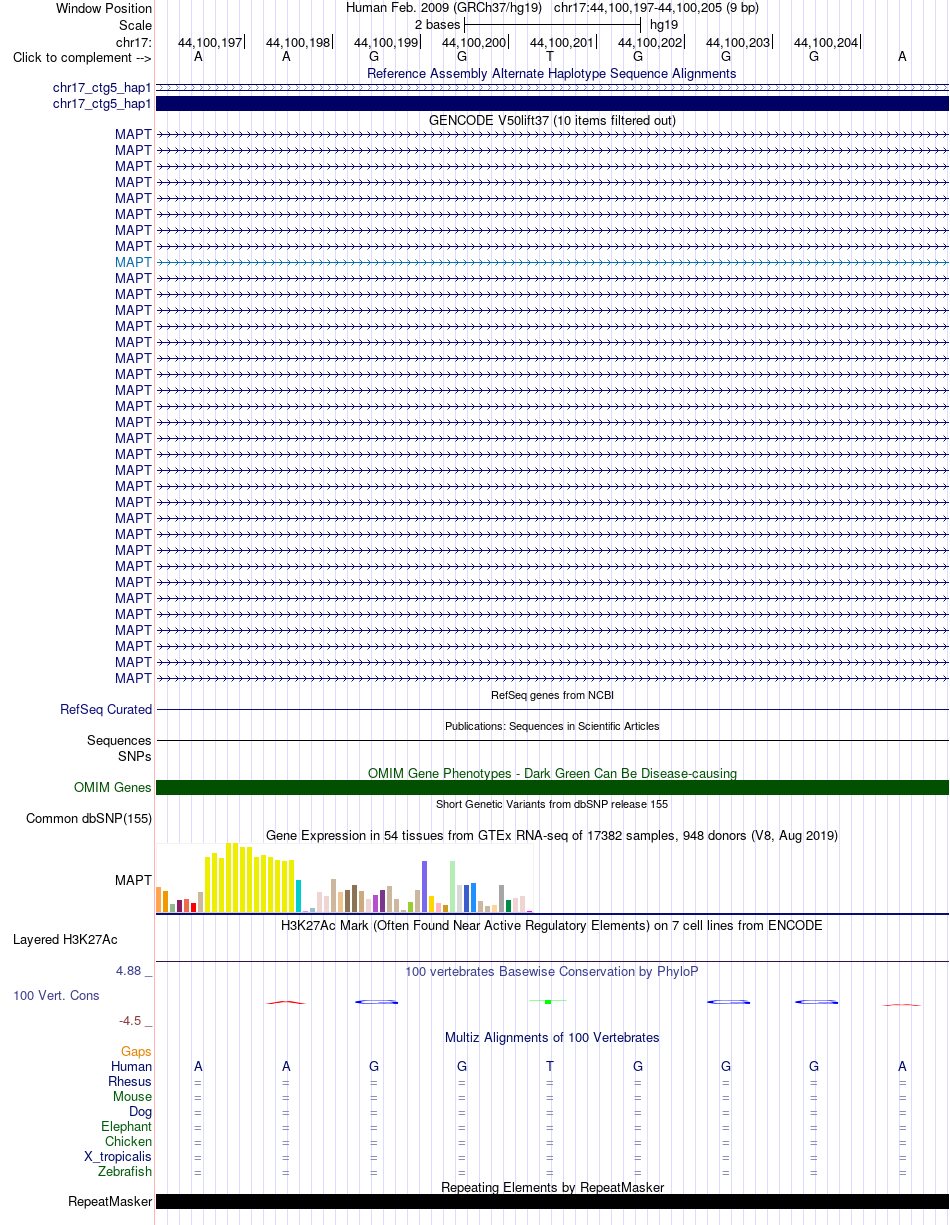Select the "Zebrafish" alignment row label
Screen dimensions: 950x1225
(x=125, y=1171)
